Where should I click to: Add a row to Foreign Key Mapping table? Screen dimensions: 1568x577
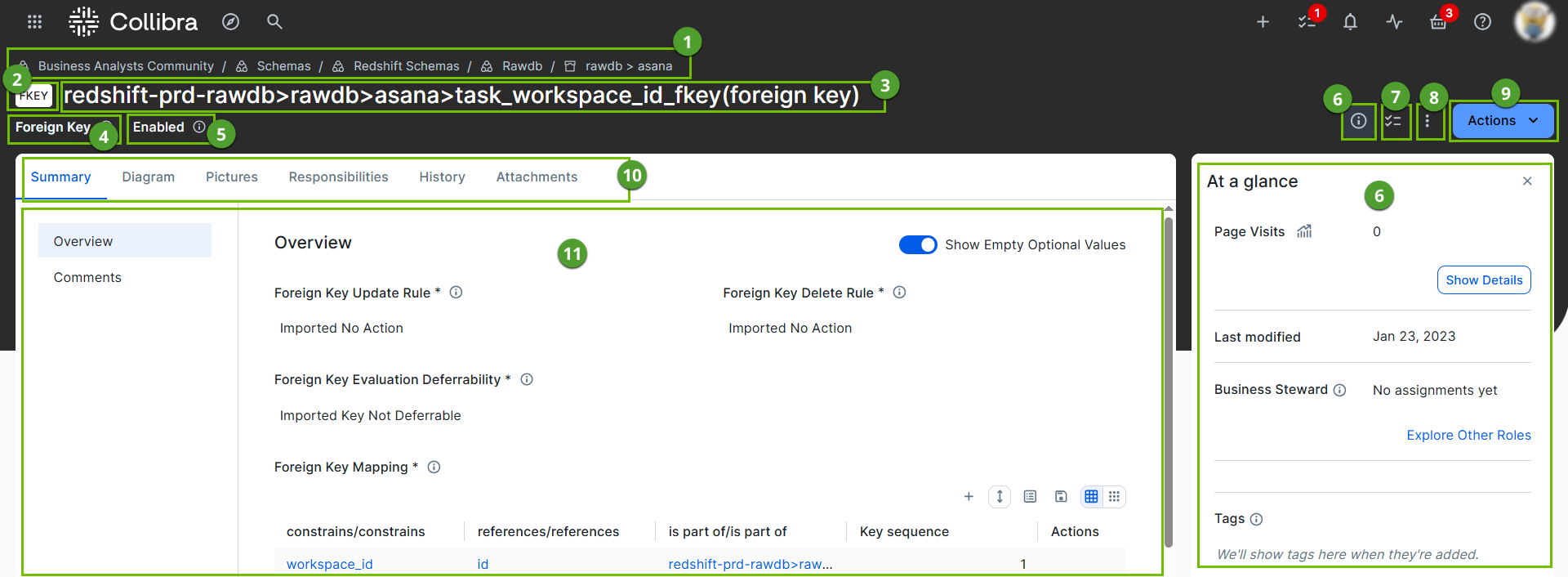[969, 497]
